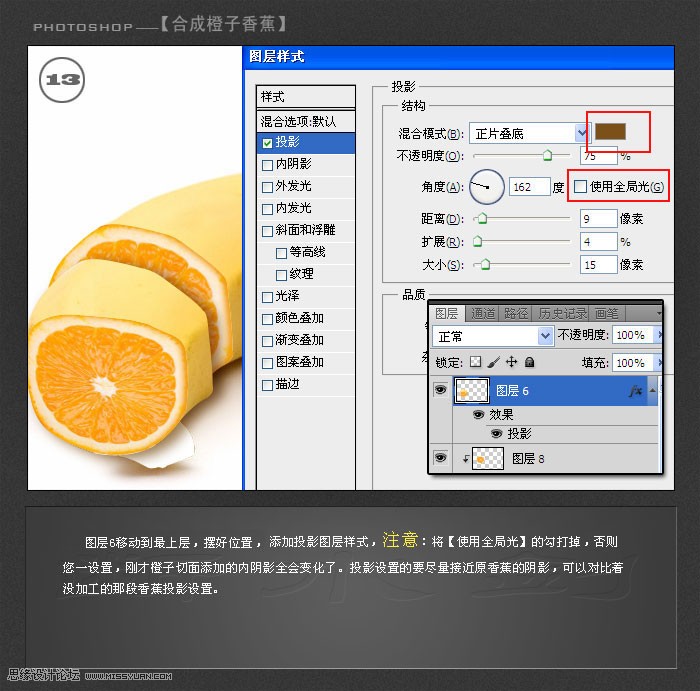
Task: Enable 纹理 checkbox
Action: point(281,275)
